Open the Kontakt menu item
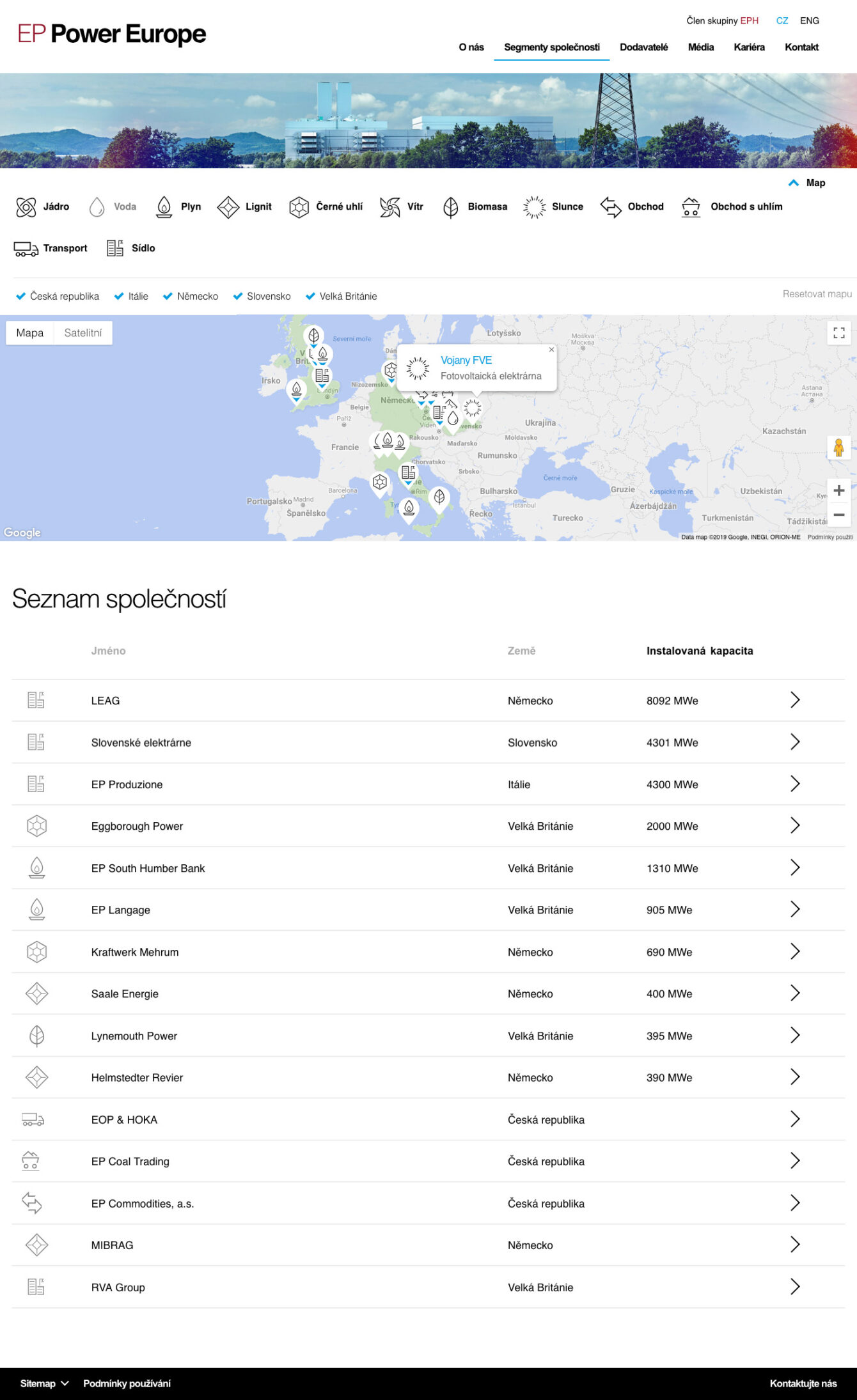This screenshot has height=1400, width=857. [801, 47]
